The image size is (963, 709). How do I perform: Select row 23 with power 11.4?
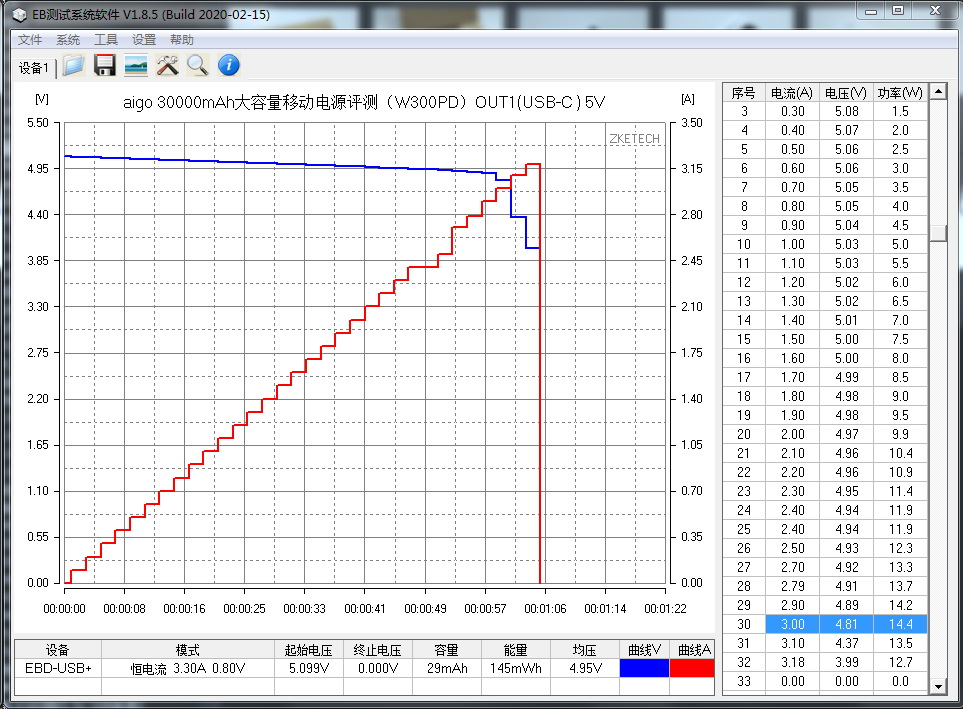point(825,491)
